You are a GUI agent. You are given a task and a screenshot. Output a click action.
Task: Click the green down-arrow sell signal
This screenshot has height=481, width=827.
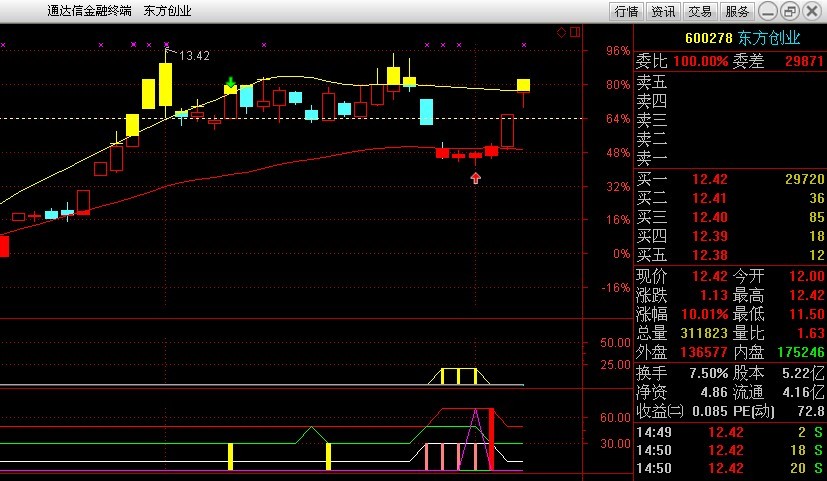pyautogui.click(x=230, y=82)
